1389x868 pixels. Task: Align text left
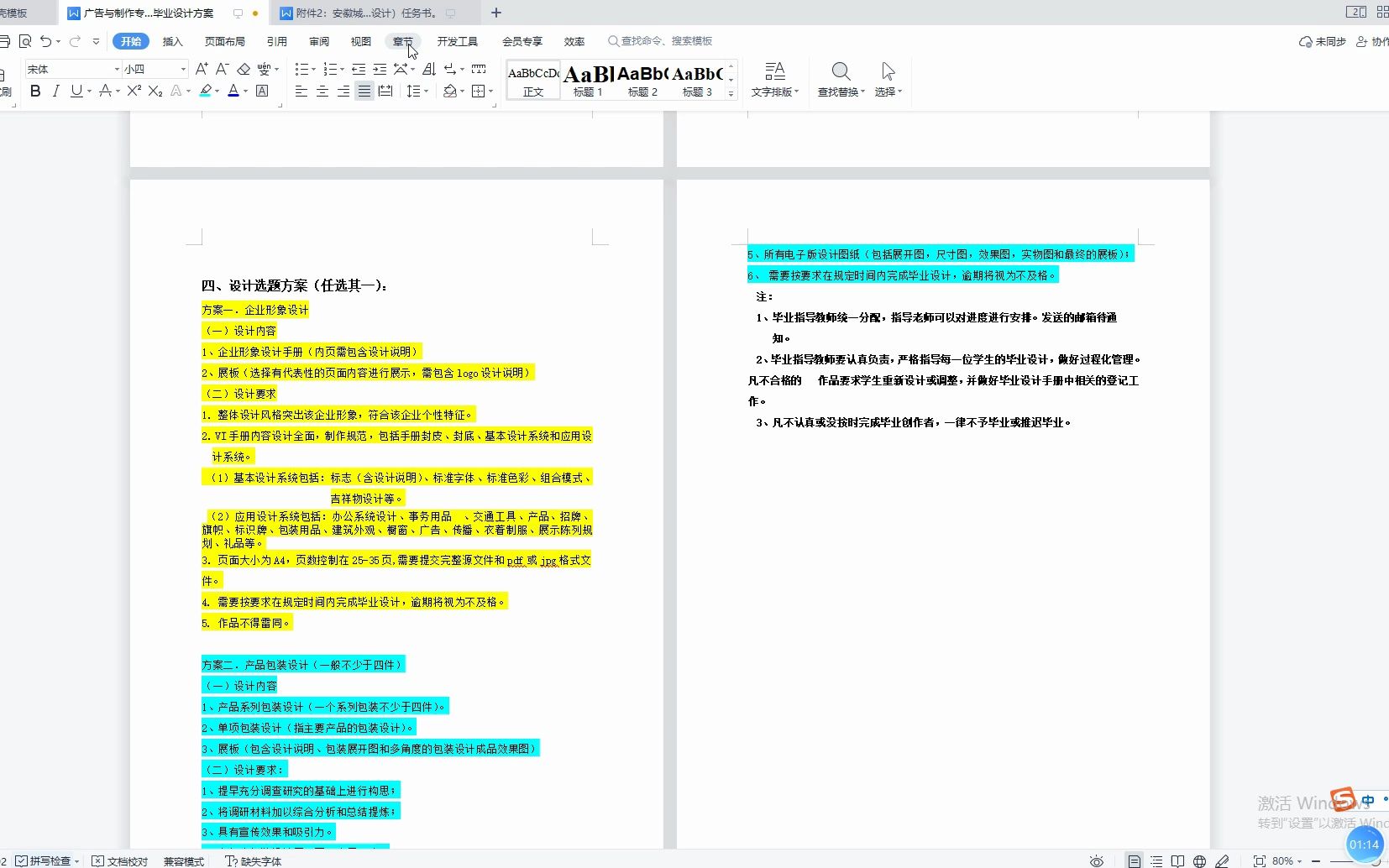[301, 92]
